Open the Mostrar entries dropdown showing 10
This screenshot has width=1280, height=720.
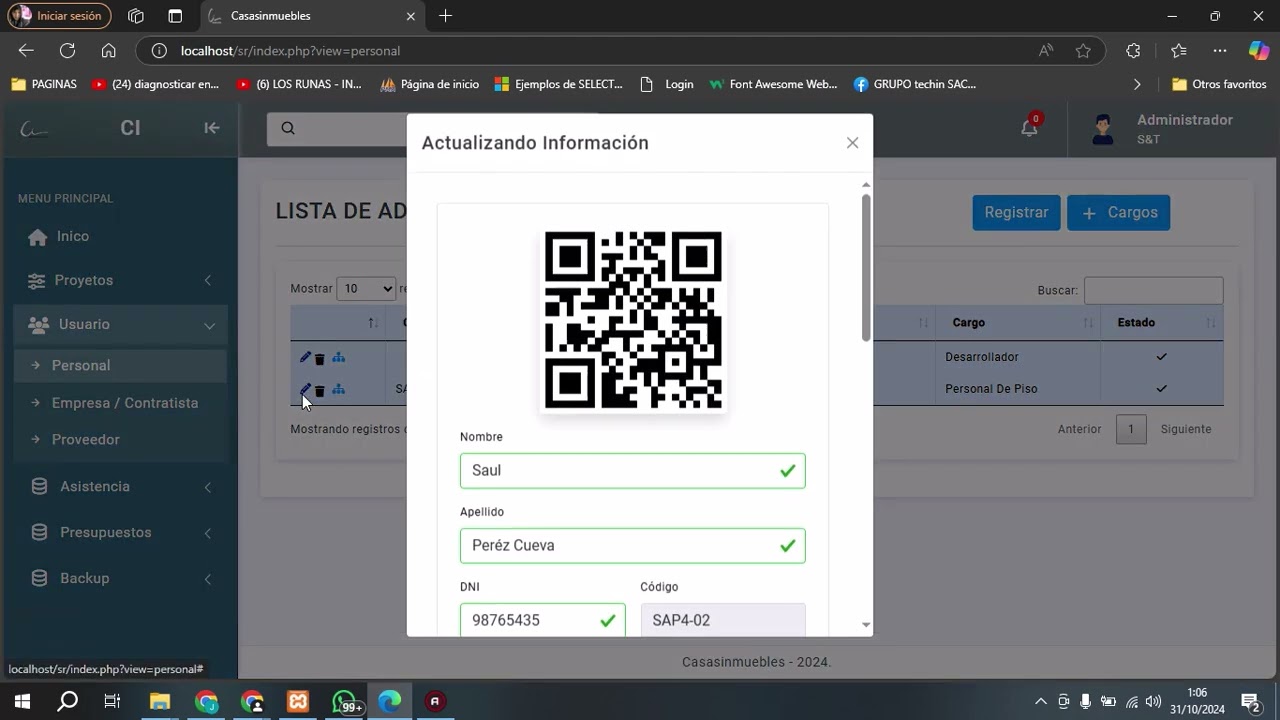coord(366,288)
